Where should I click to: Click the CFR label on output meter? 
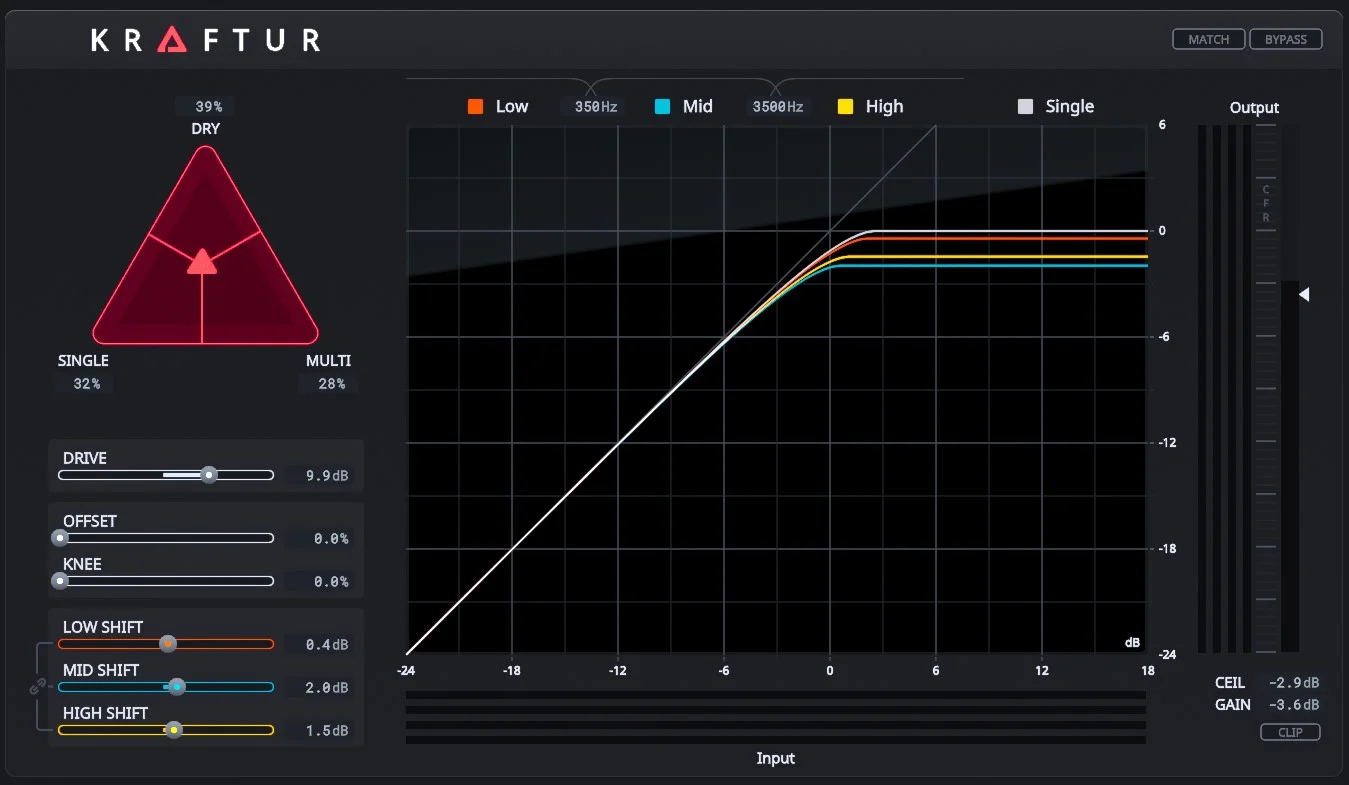pos(1266,203)
